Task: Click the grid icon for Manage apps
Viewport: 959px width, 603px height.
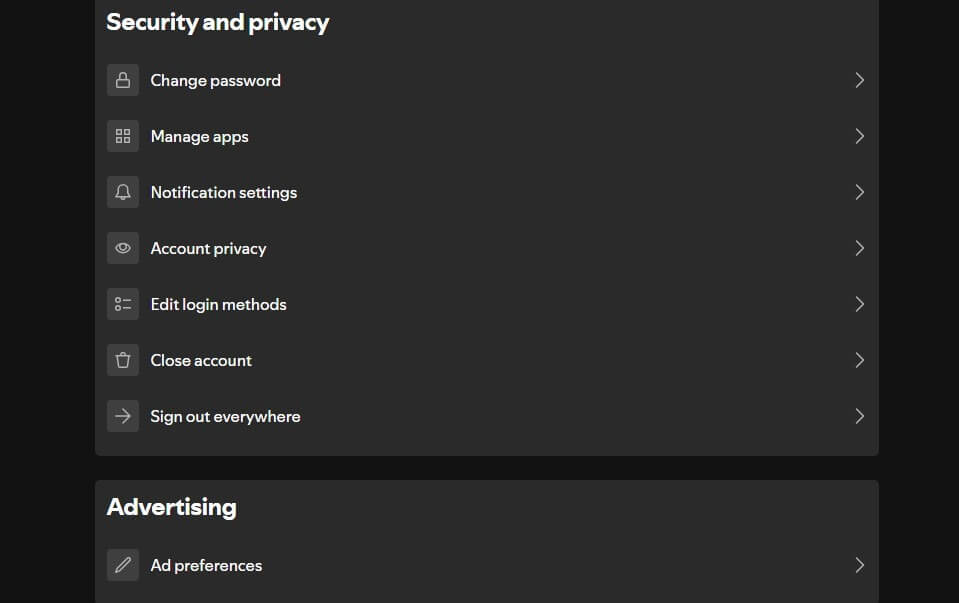Action: pyautogui.click(x=123, y=136)
